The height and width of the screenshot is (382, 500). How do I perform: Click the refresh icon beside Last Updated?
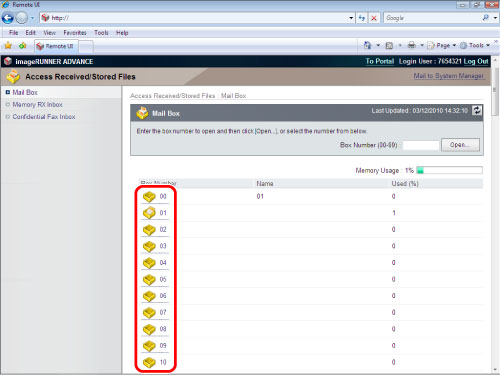click(477, 110)
